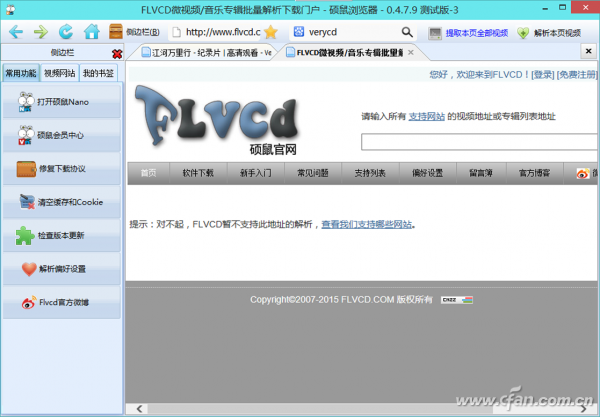
Task: Open 软件下载 in the site navigation
Action: pos(198,173)
